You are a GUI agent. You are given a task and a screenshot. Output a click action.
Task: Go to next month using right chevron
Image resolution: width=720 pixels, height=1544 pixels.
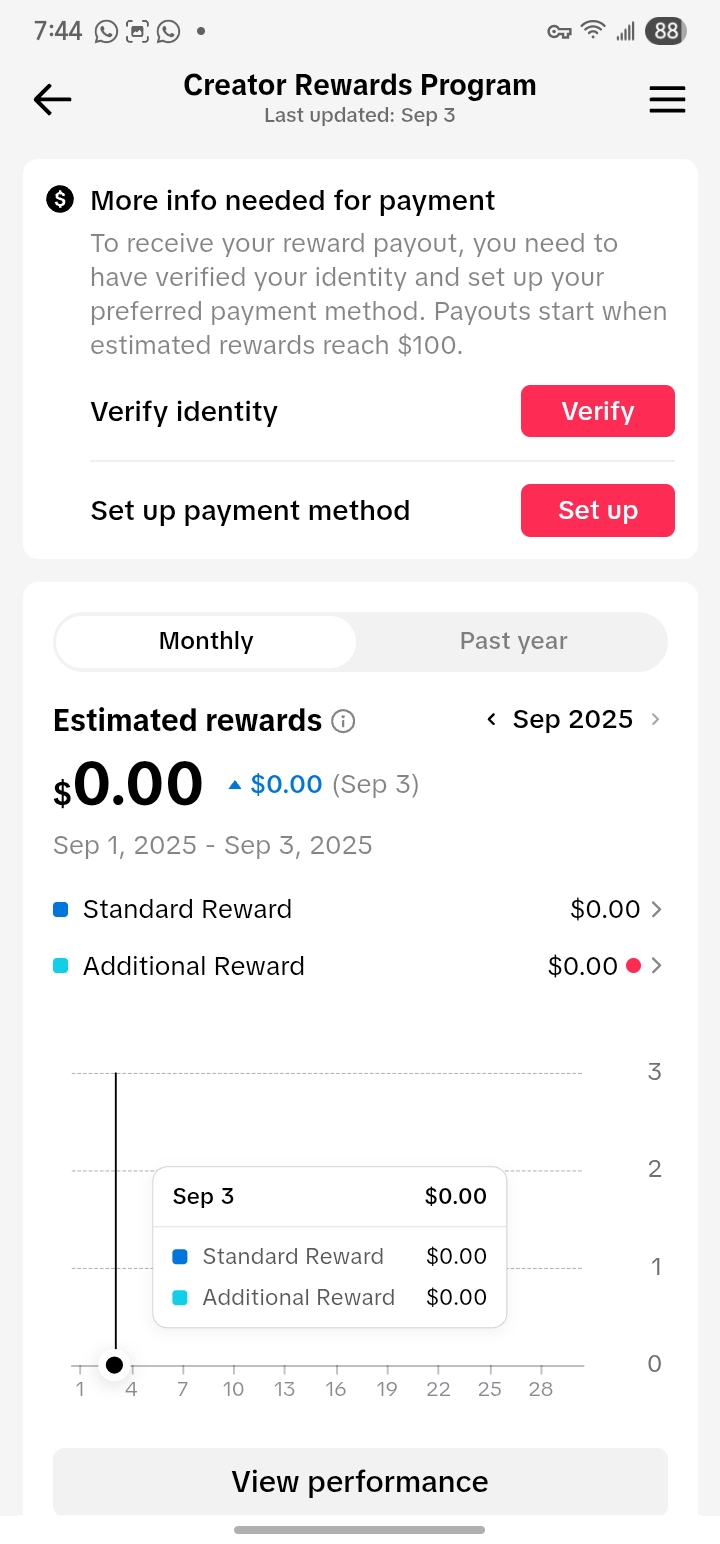click(655, 720)
